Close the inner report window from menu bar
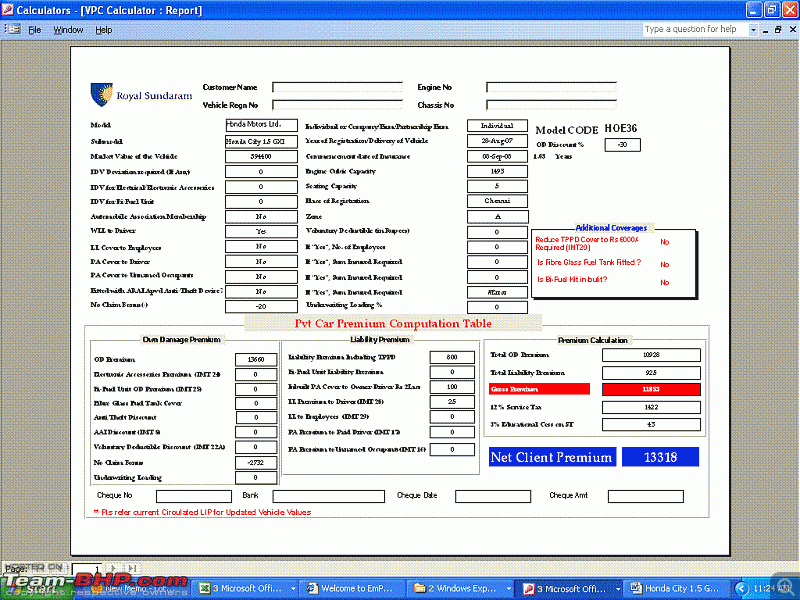Viewport: 800px width, 600px height. pyautogui.click(x=793, y=30)
